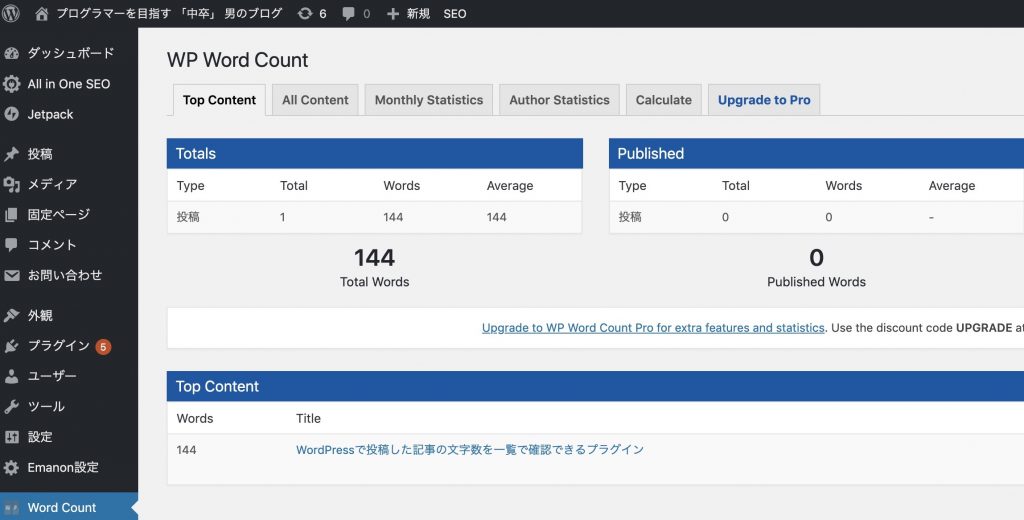Screen dimensions: 1024x520
Task: Click Upgrade to WP Word Count Pro link
Action: click(653, 328)
